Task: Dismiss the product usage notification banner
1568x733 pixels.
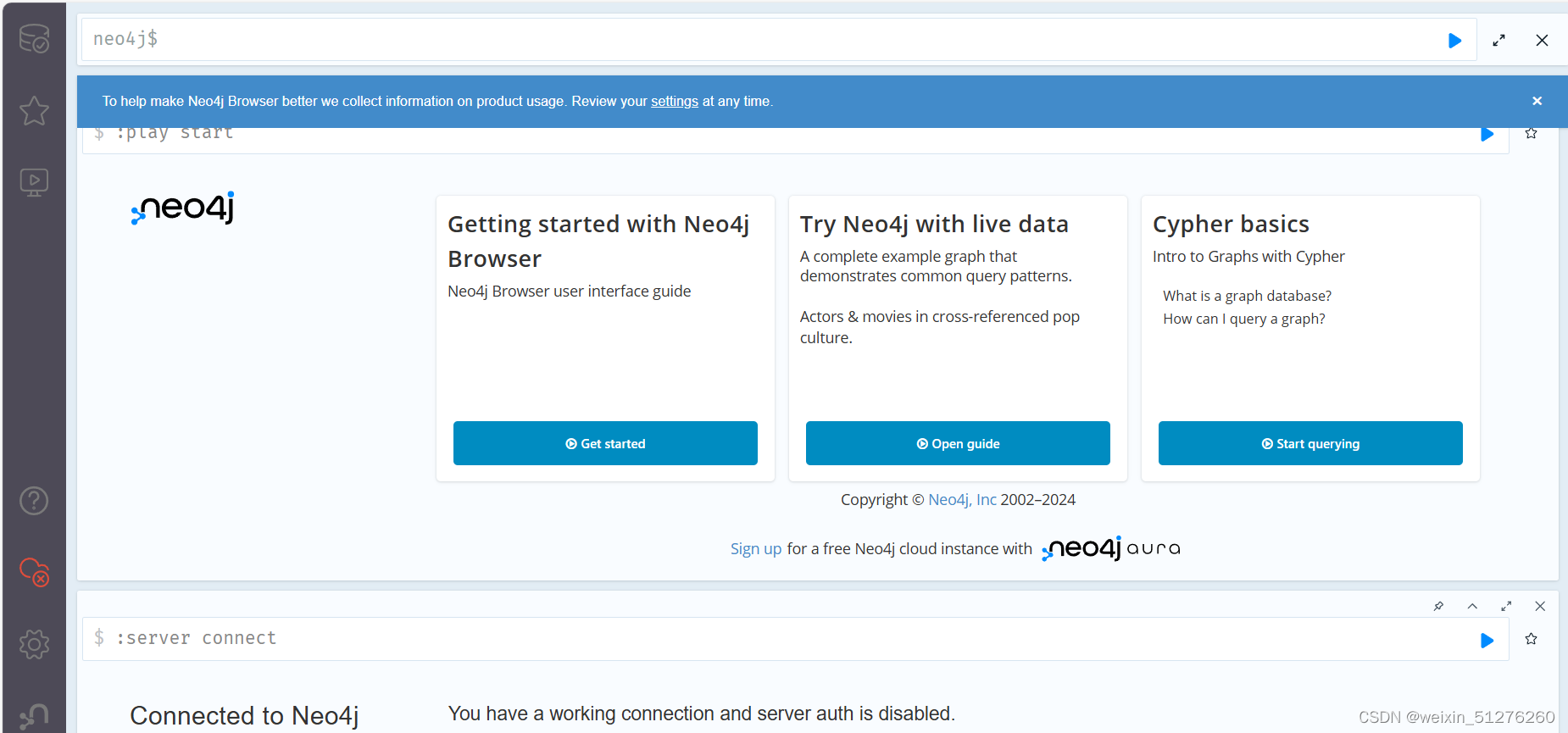Action: [1537, 101]
